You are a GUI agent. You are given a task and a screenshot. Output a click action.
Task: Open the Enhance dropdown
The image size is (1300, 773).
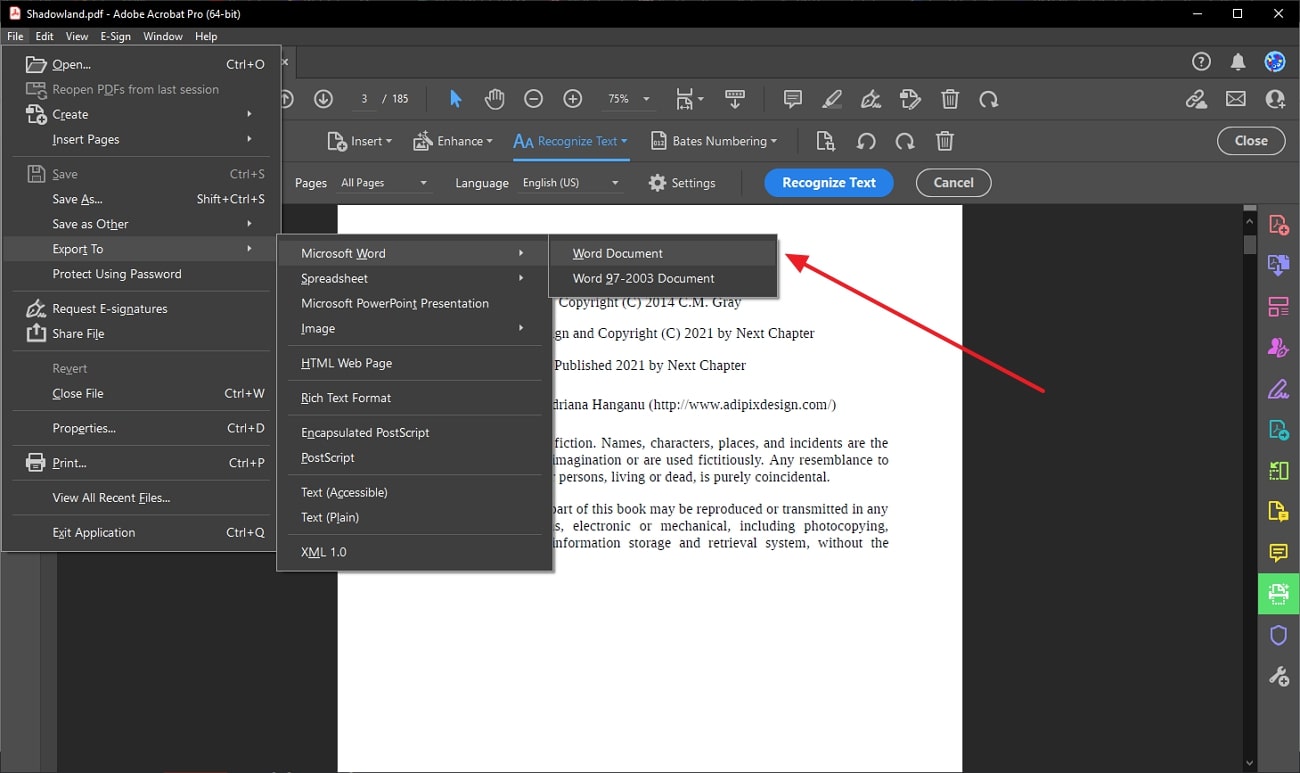pos(453,141)
